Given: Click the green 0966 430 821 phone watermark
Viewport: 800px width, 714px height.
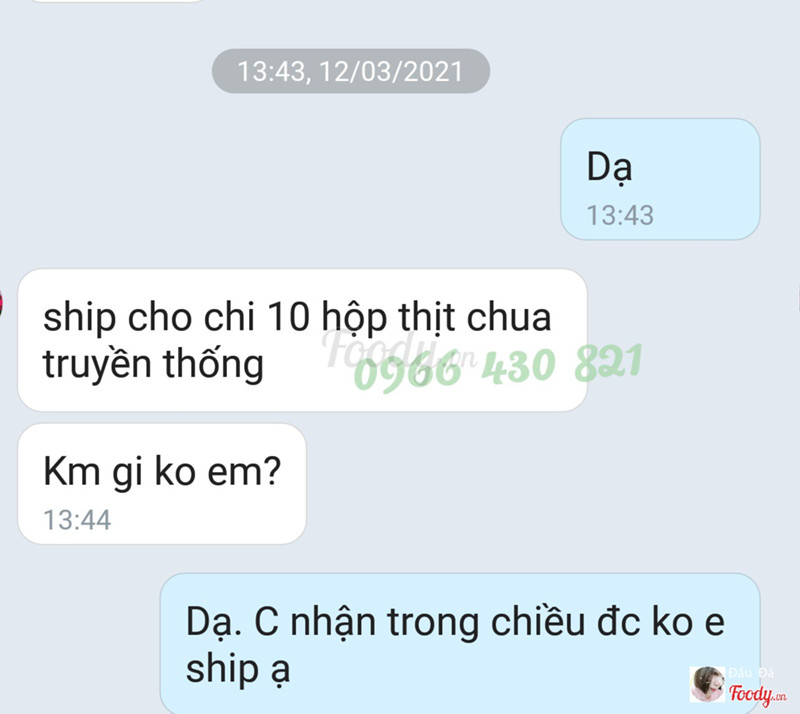Looking at the screenshot, I should click(497, 366).
